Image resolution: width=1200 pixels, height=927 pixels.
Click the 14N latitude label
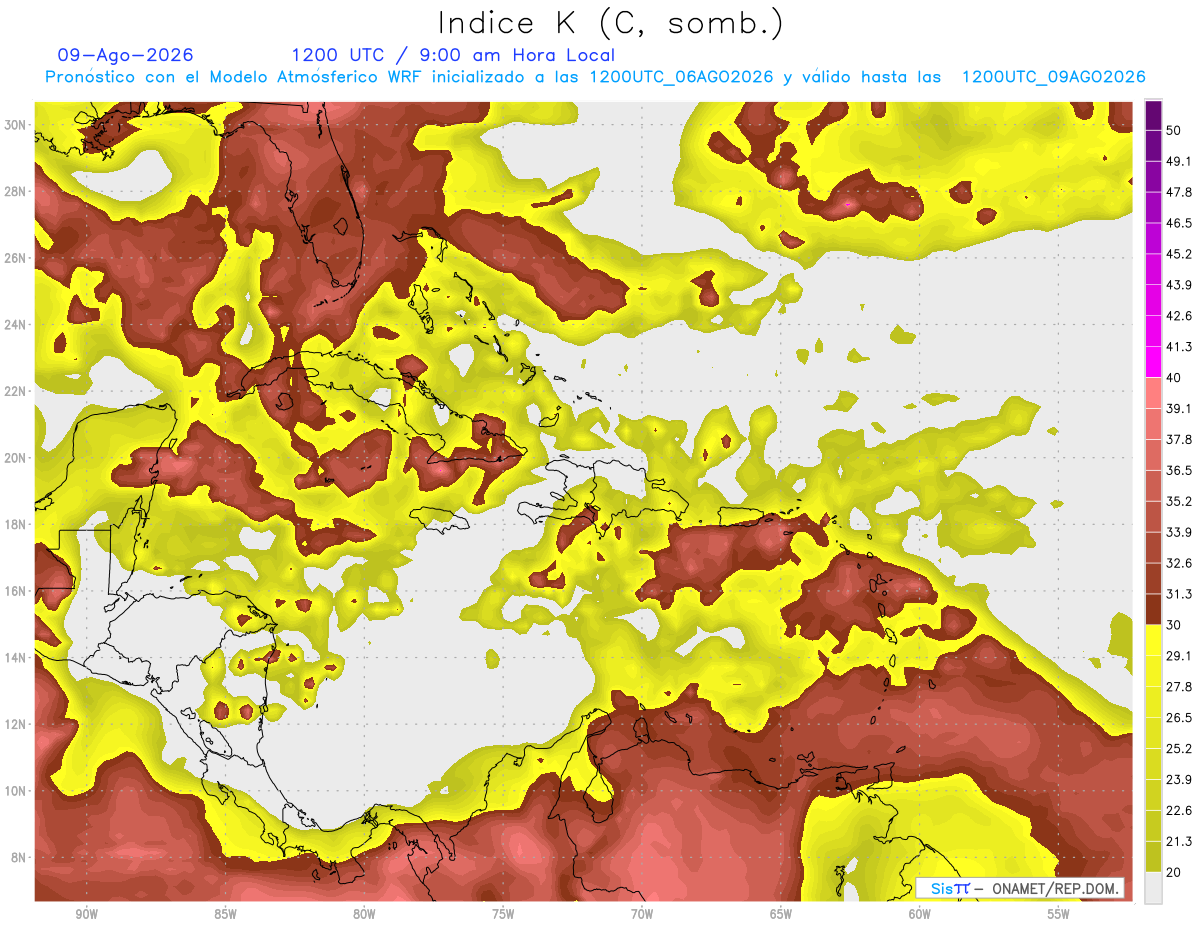pyautogui.click(x=16, y=657)
